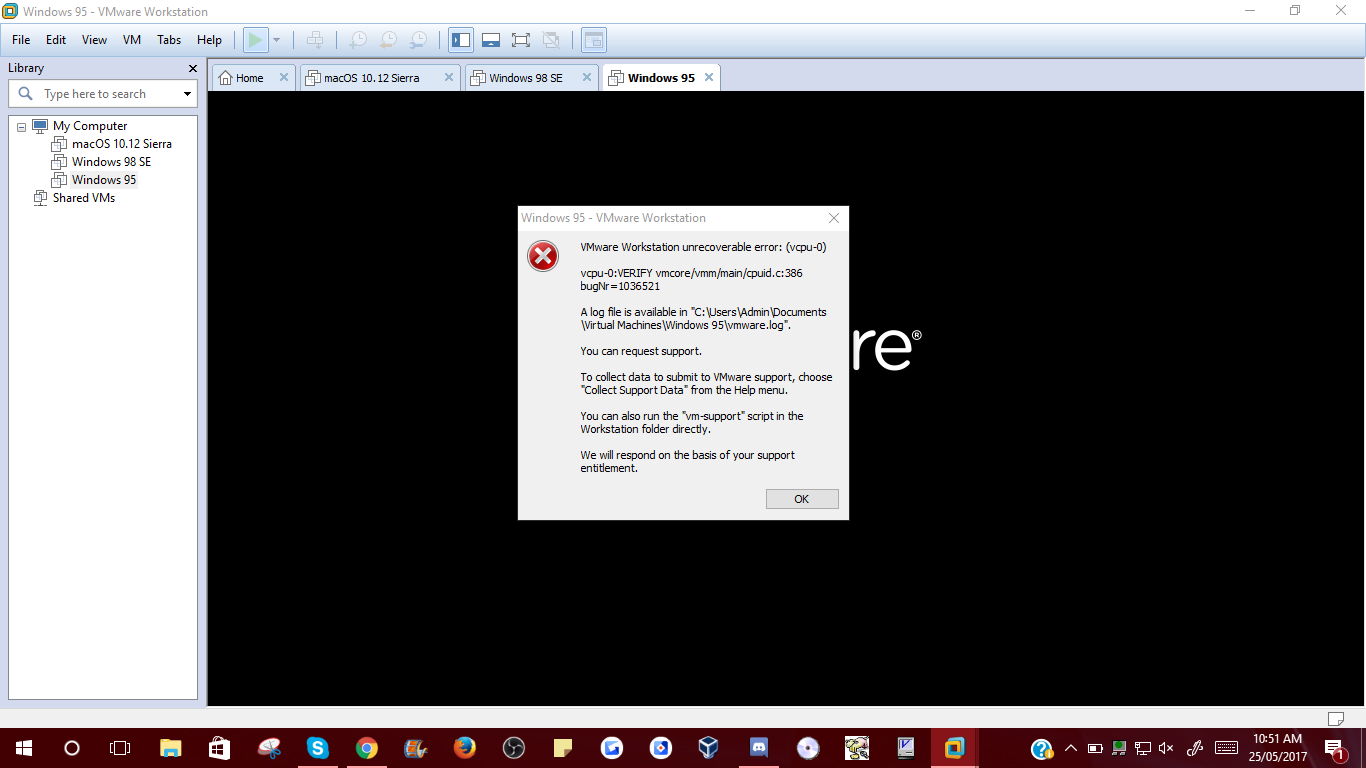
Task: Show hidden system tray icons
Action: pos(1071,748)
